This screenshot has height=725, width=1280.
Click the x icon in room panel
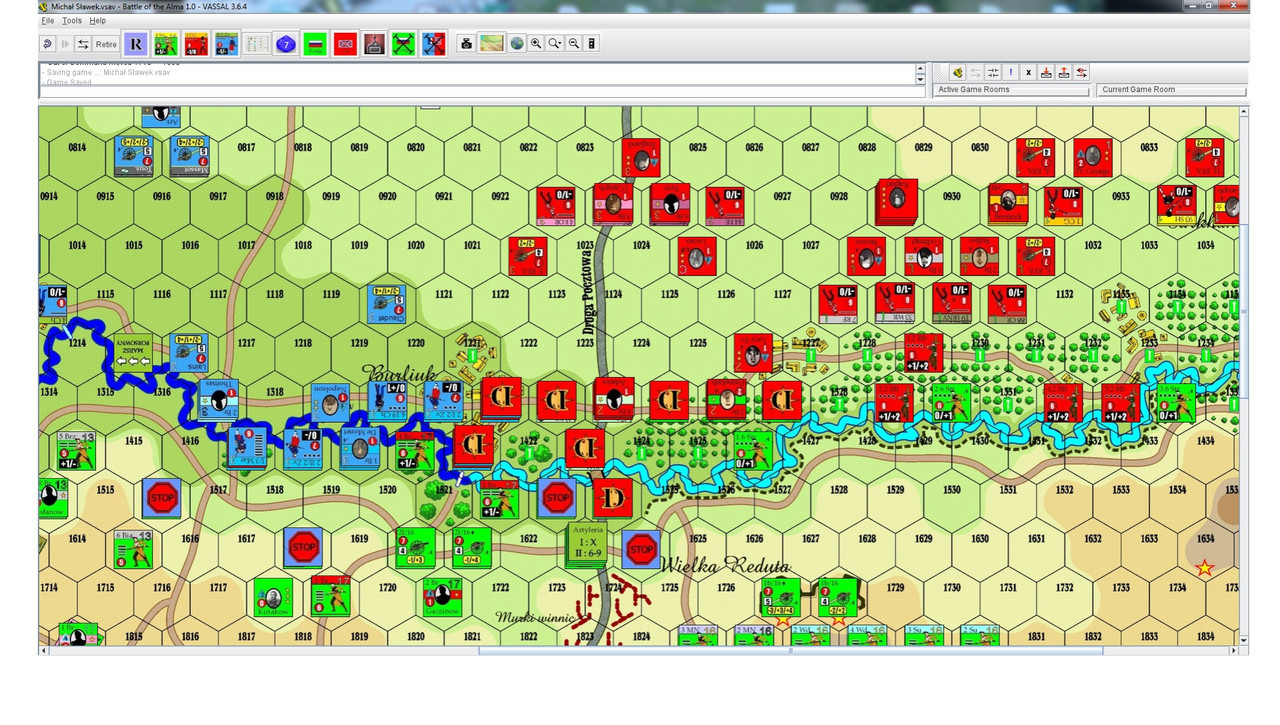[x=1028, y=72]
